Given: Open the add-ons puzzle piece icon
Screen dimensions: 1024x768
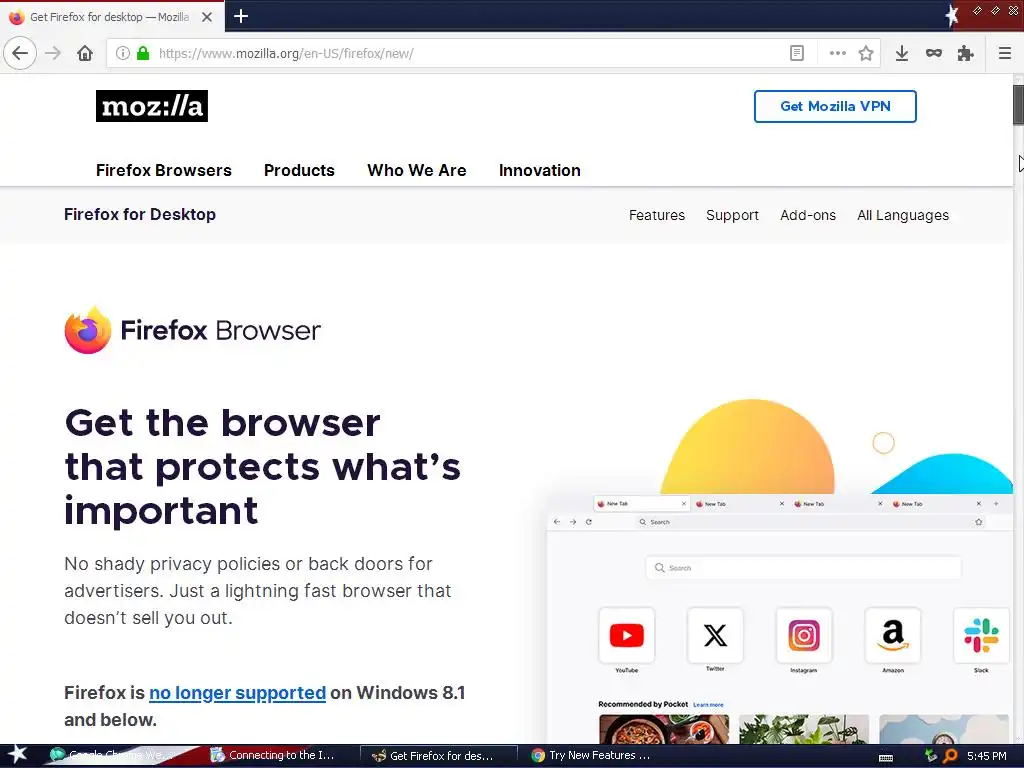Looking at the screenshot, I should pos(965,53).
